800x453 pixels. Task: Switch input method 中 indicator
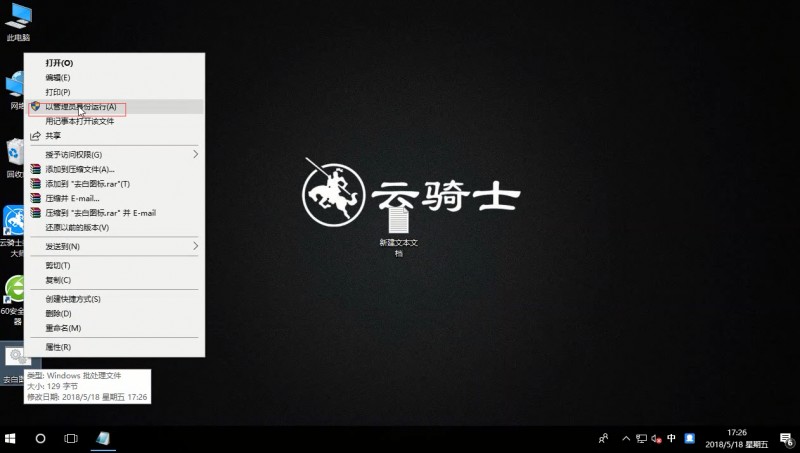pos(671,438)
